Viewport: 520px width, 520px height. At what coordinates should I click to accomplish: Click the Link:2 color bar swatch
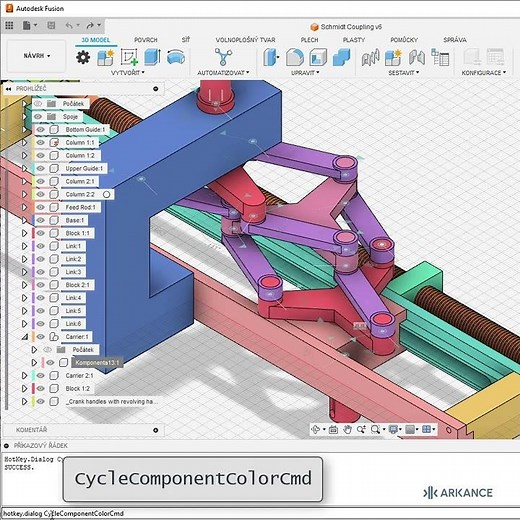33,259
